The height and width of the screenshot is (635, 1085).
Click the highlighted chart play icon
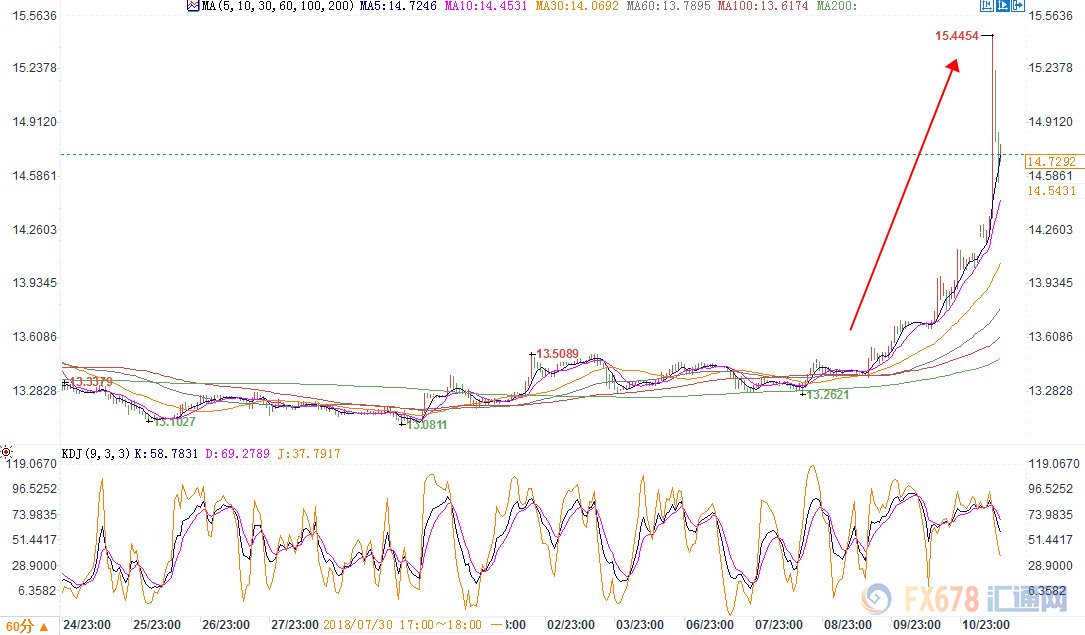point(1002,6)
